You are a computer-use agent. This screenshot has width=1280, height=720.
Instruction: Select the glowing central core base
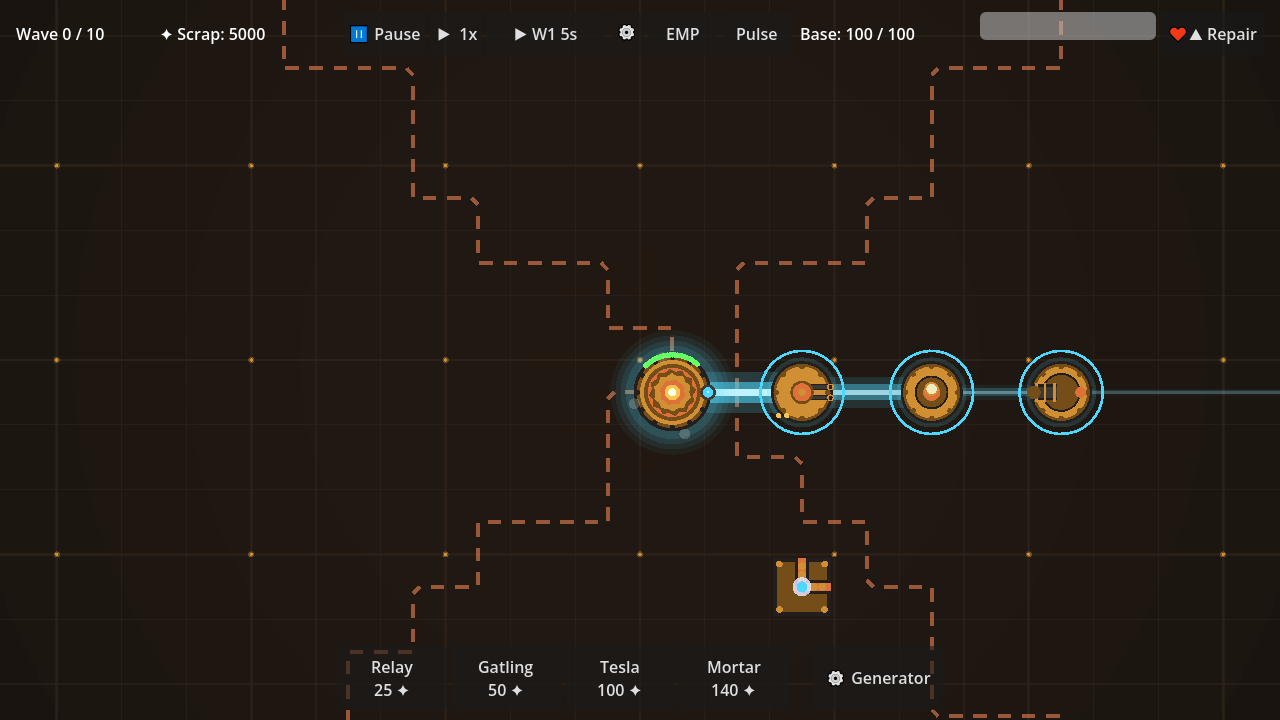click(672, 392)
